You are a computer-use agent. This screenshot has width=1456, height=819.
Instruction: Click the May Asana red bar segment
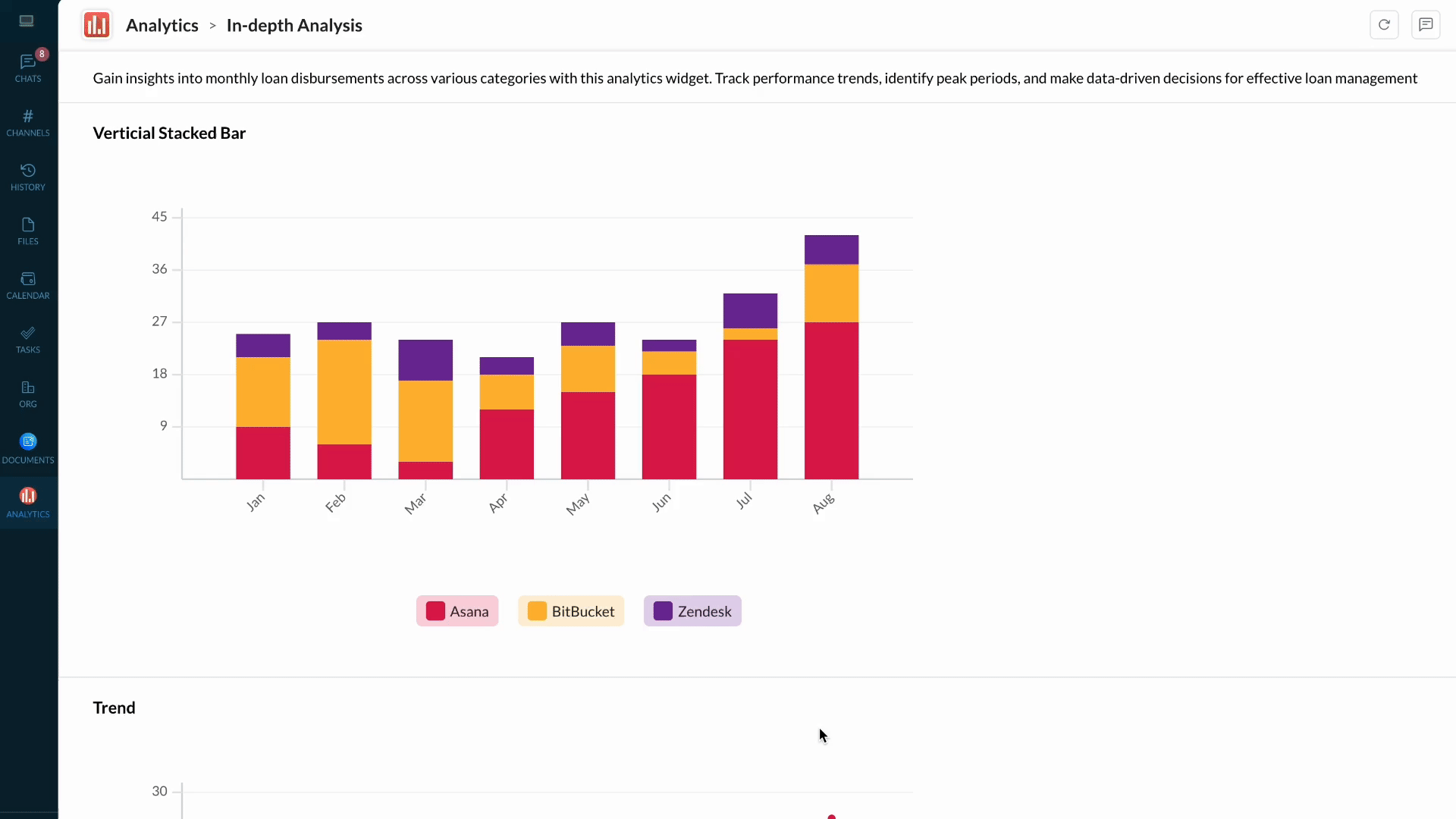(588, 435)
